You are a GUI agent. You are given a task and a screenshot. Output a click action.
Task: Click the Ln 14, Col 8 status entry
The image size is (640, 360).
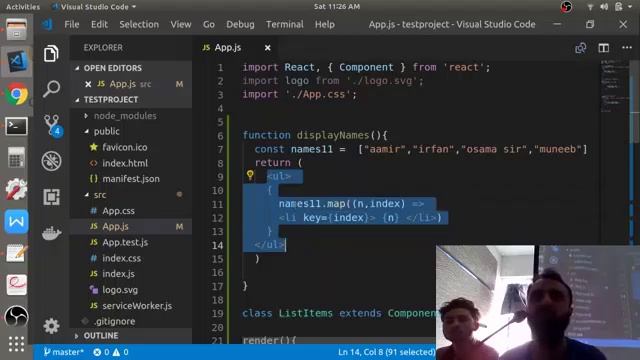click(x=387, y=352)
